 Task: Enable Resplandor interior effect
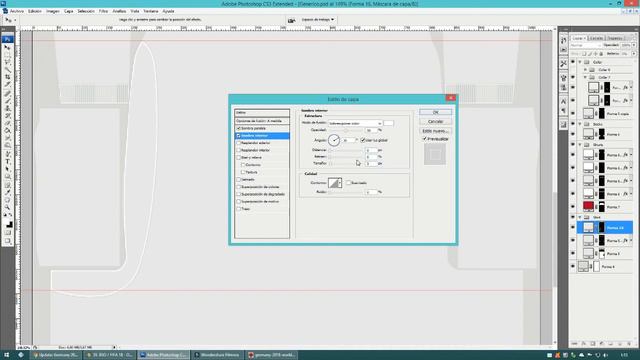pos(238,150)
